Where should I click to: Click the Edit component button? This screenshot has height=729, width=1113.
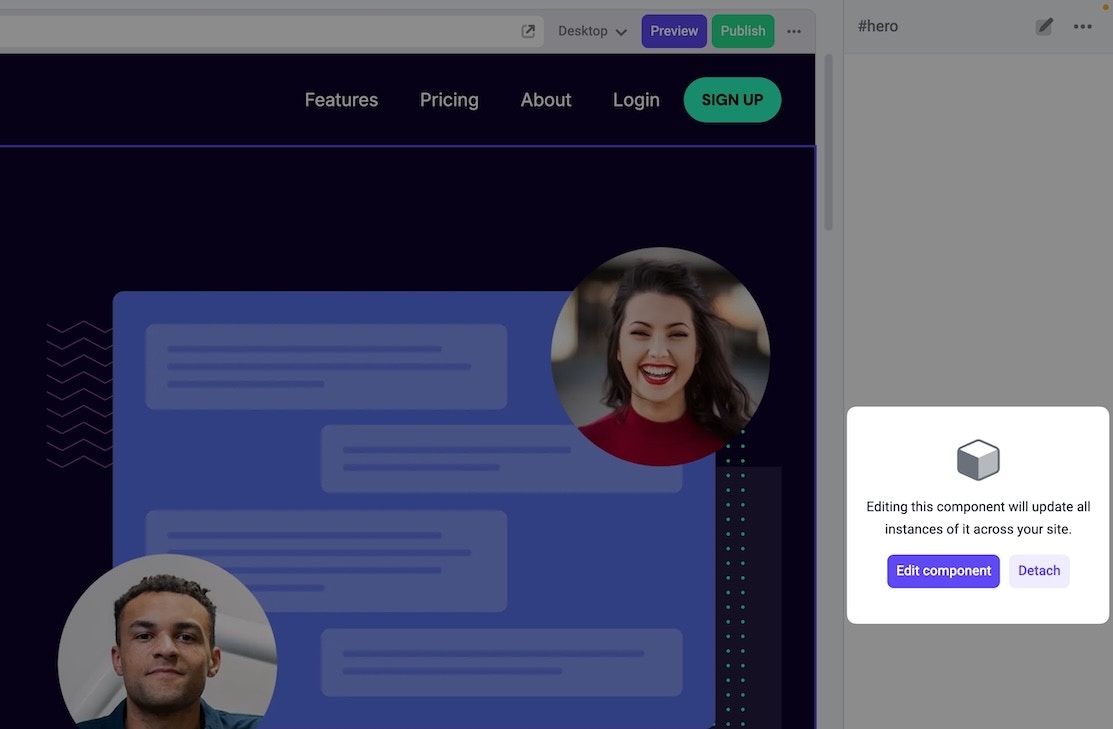point(943,571)
